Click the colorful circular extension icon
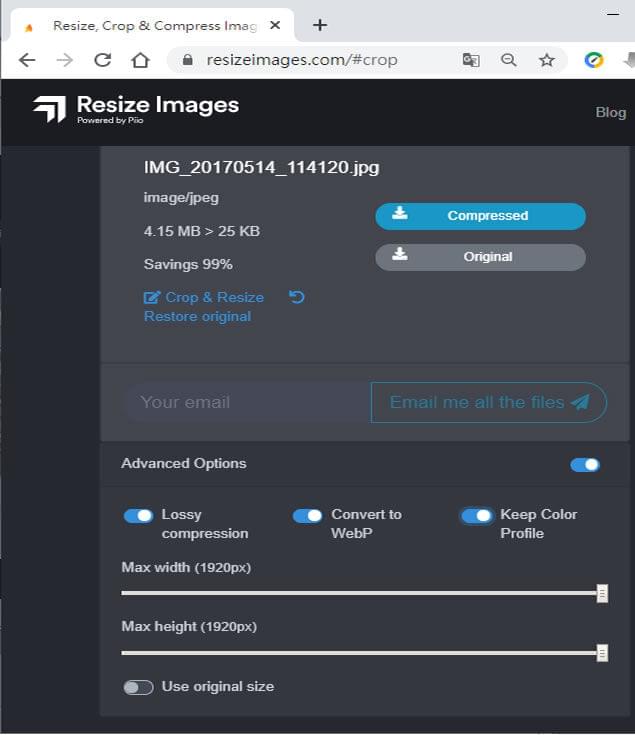Viewport: 635px width, 735px height. pyautogui.click(x=594, y=60)
